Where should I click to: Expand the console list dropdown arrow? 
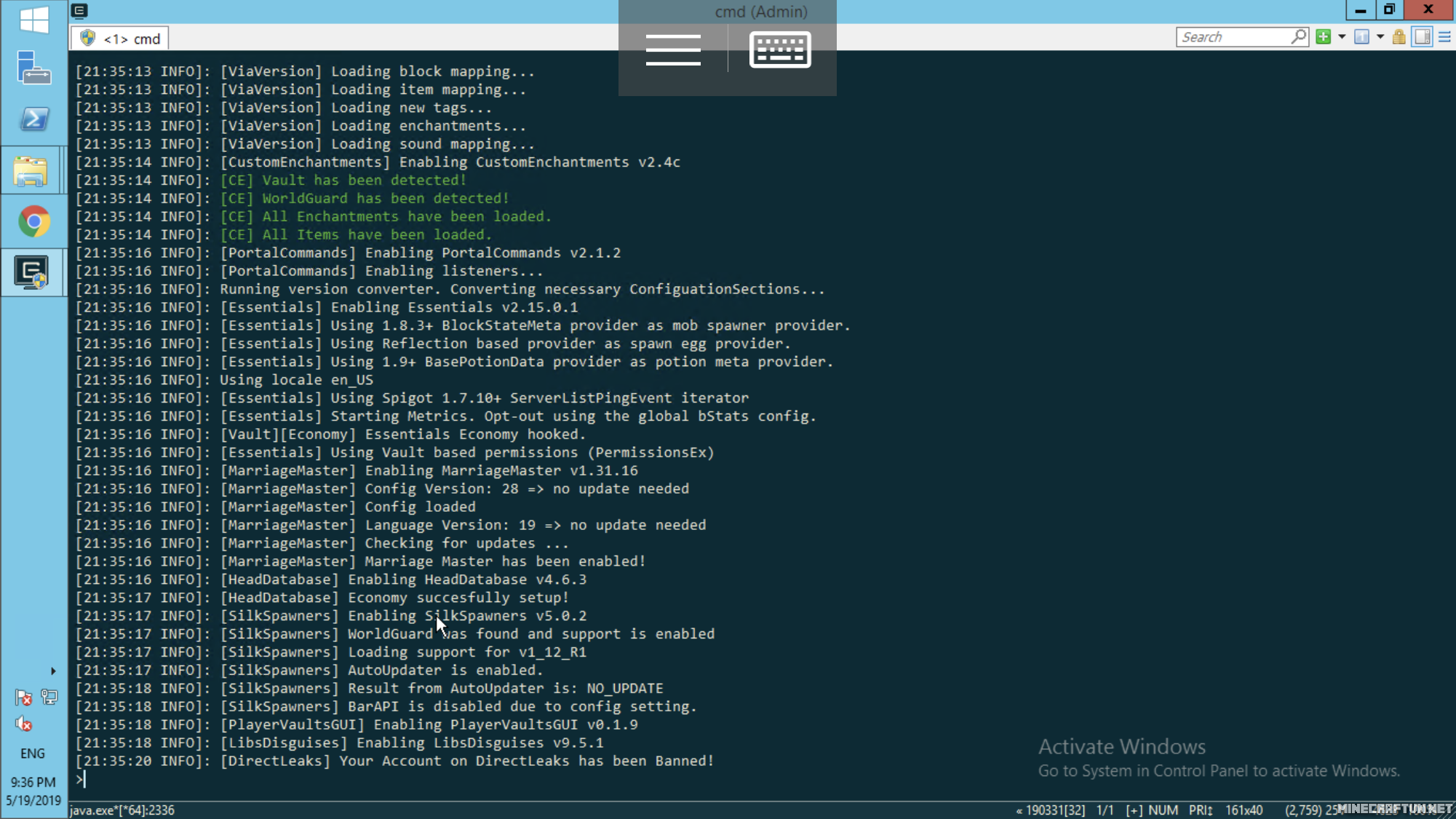click(1380, 37)
